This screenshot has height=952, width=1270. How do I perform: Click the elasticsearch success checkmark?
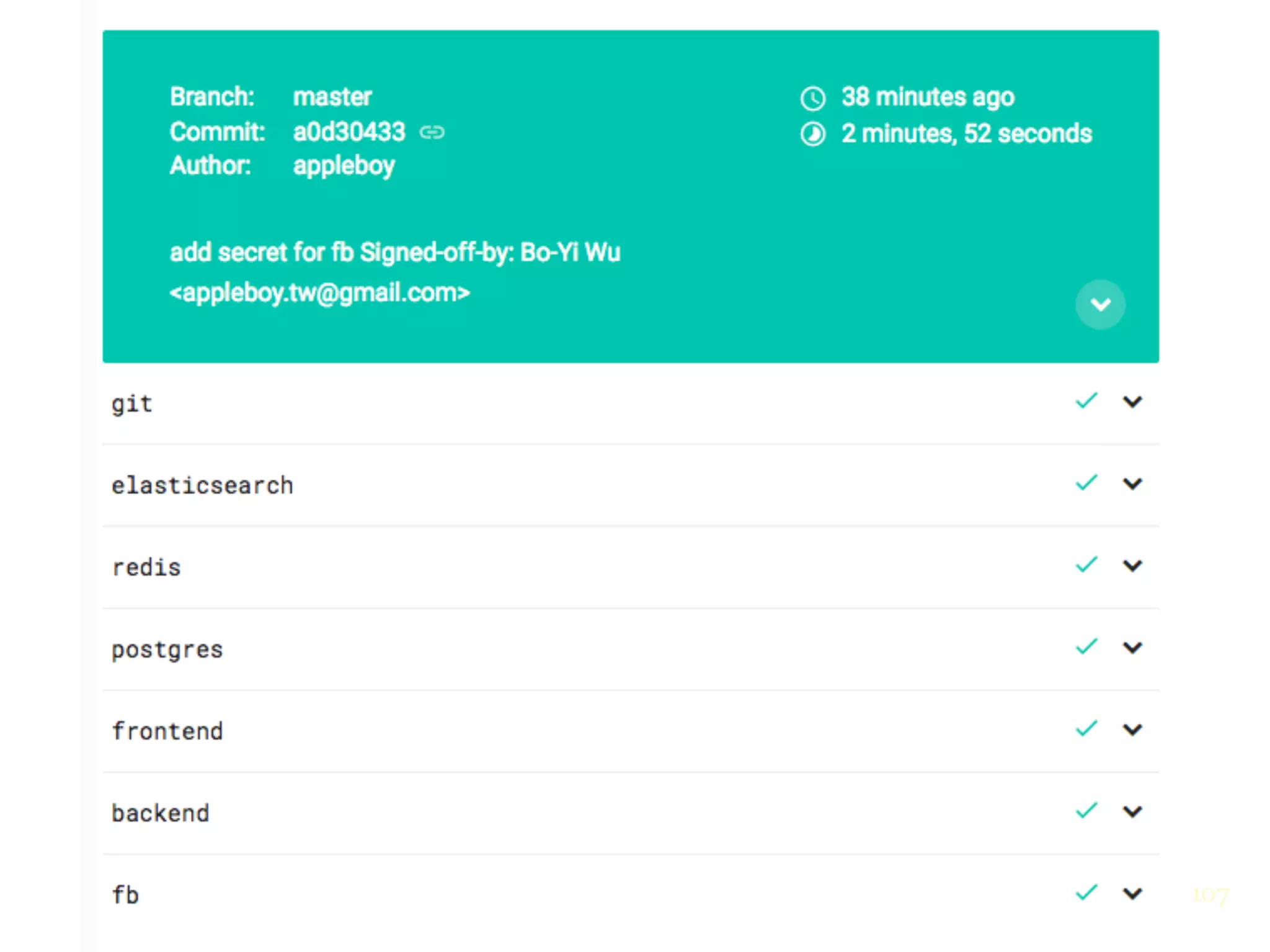tap(1086, 483)
